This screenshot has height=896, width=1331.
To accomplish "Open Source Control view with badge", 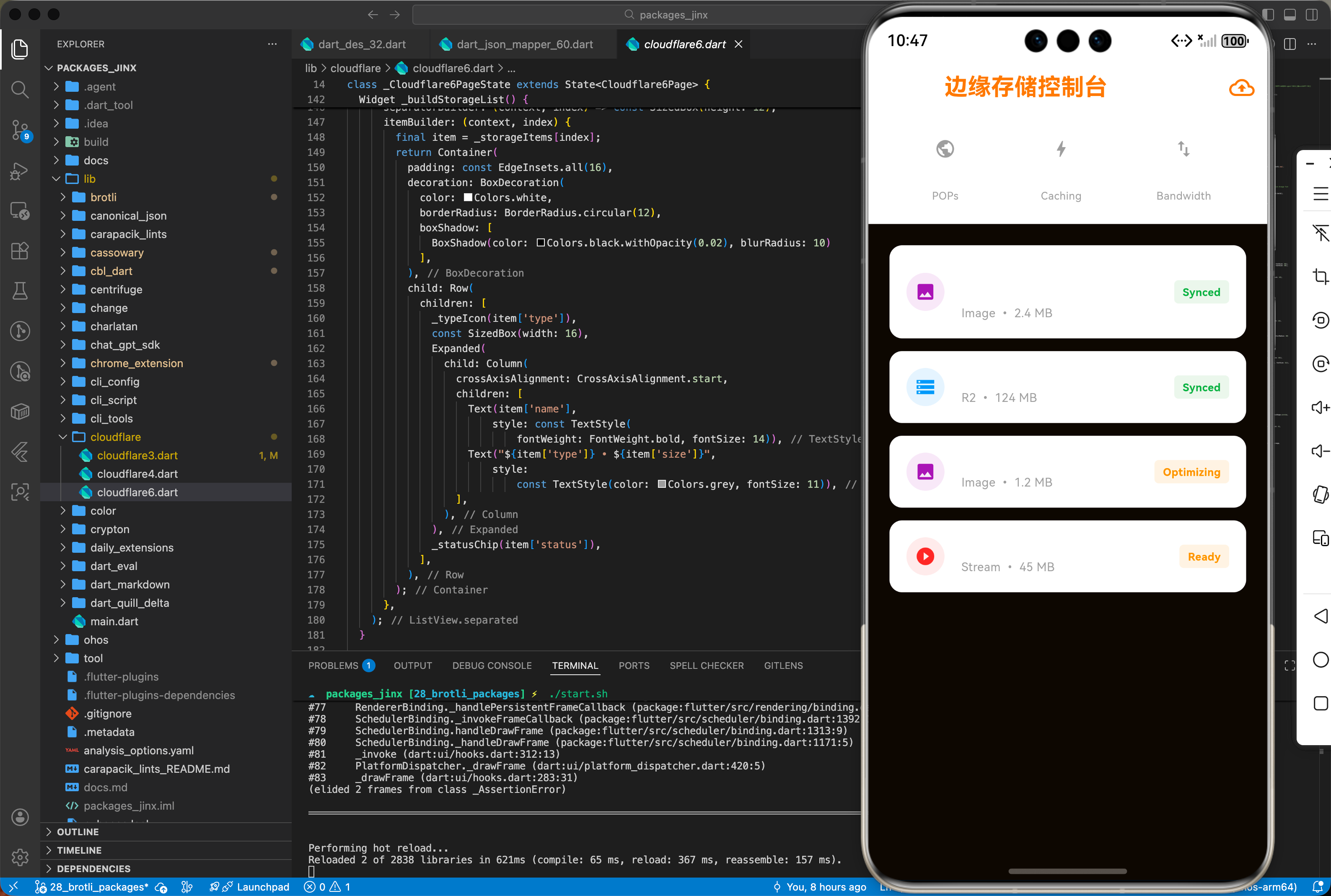I will [x=20, y=130].
